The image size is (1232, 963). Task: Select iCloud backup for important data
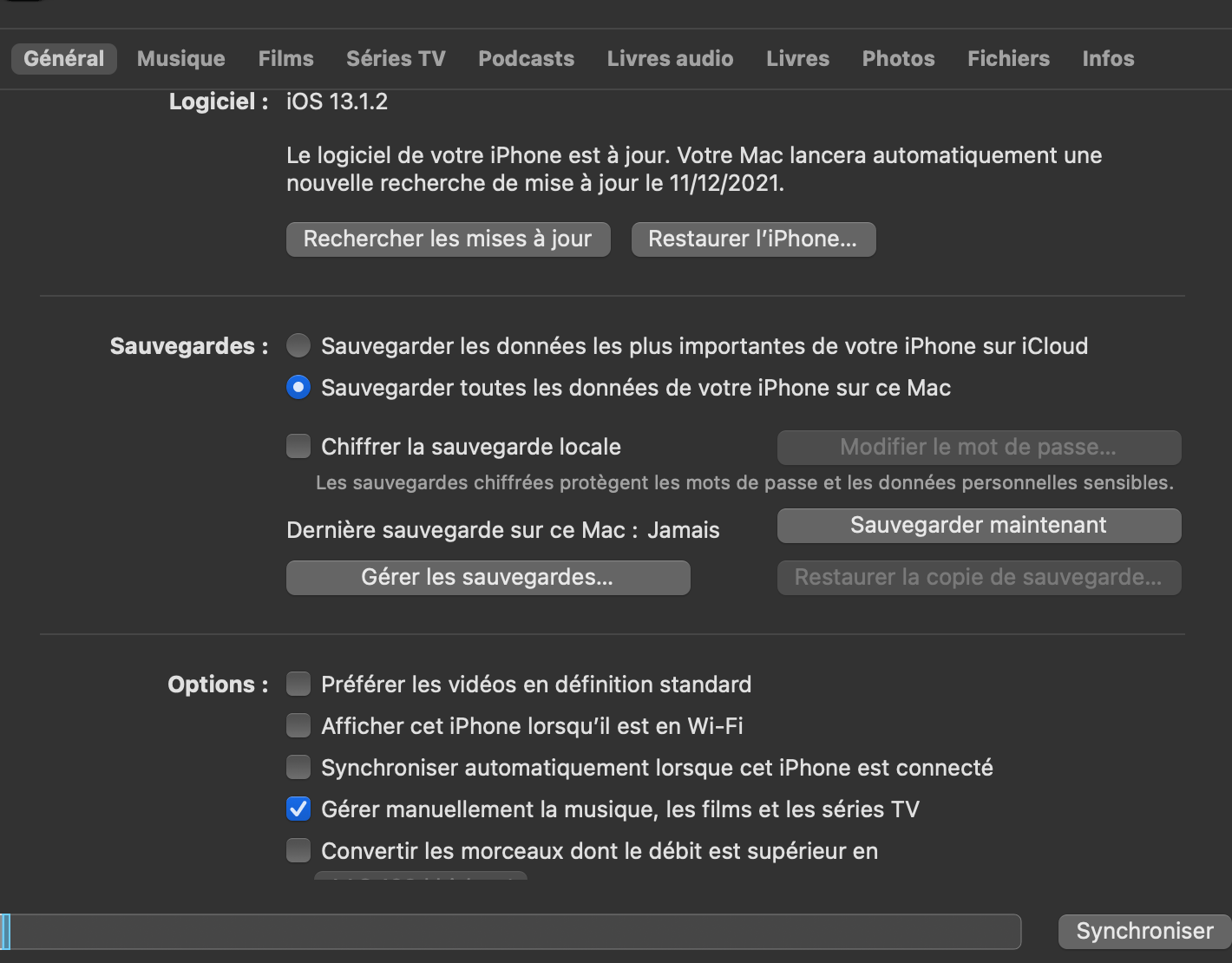click(298, 345)
